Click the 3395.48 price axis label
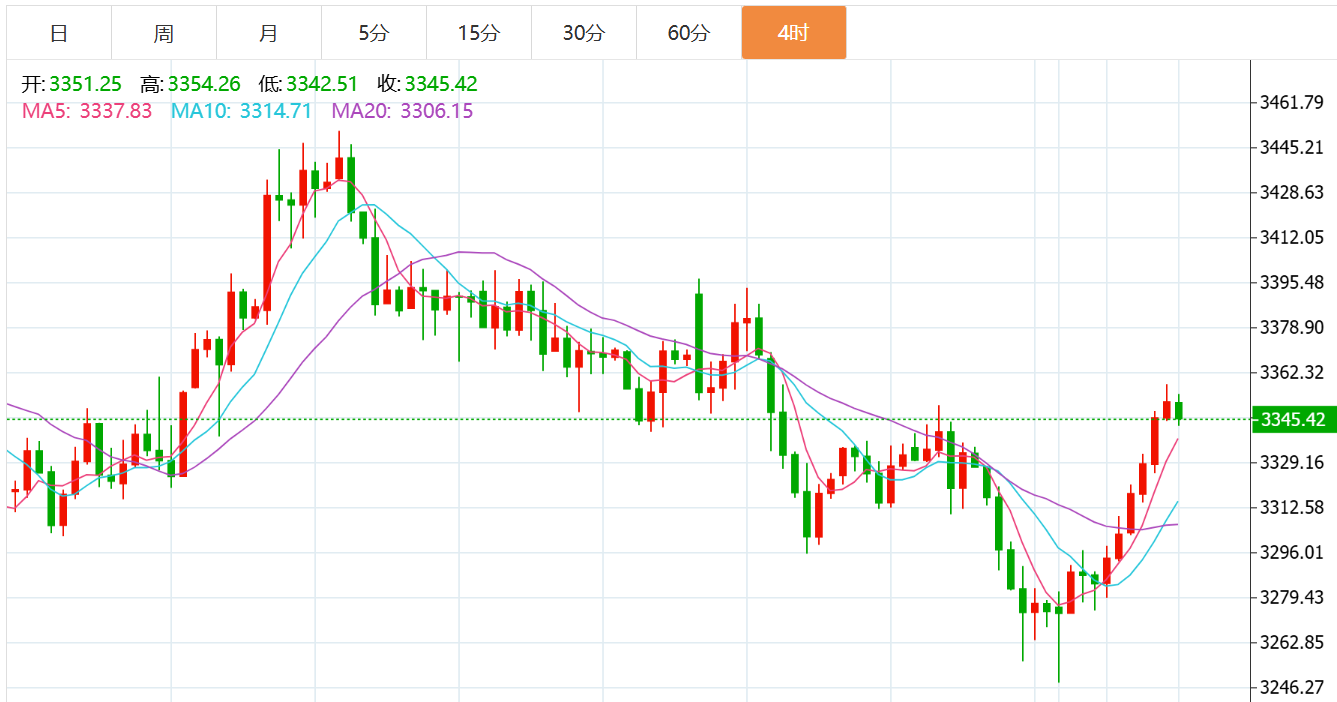Image resolution: width=1337 pixels, height=702 pixels. pyautogui.click(x=1293, y=282)
